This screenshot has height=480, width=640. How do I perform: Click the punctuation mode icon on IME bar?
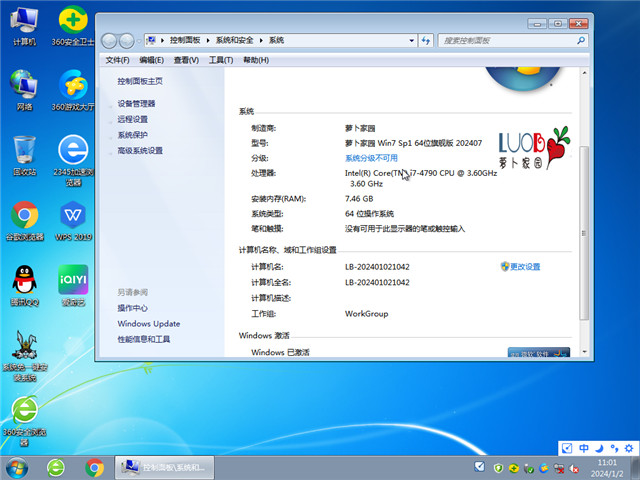[x=614, y=448]
